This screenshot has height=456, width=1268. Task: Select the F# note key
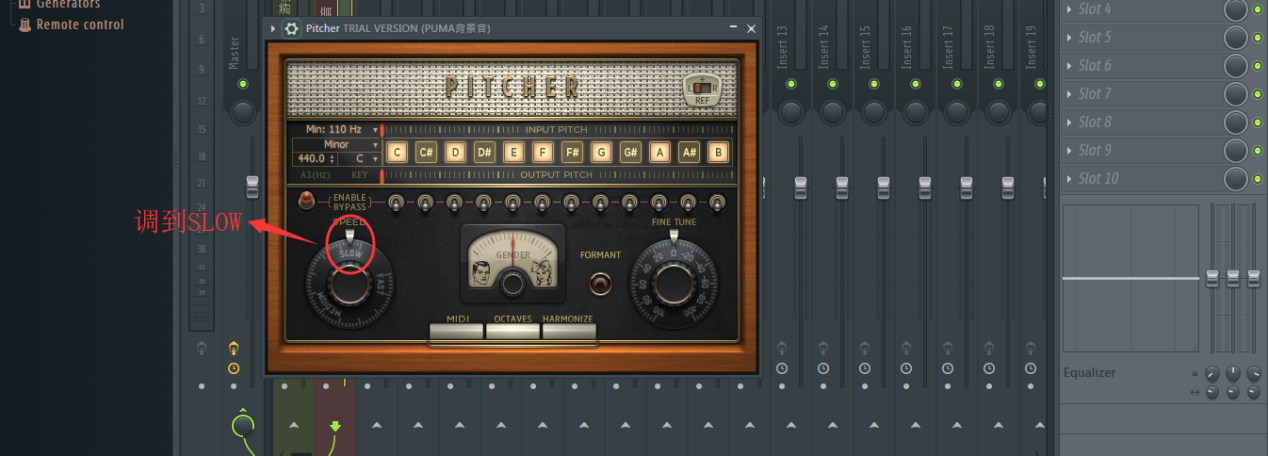coord(572,152)
